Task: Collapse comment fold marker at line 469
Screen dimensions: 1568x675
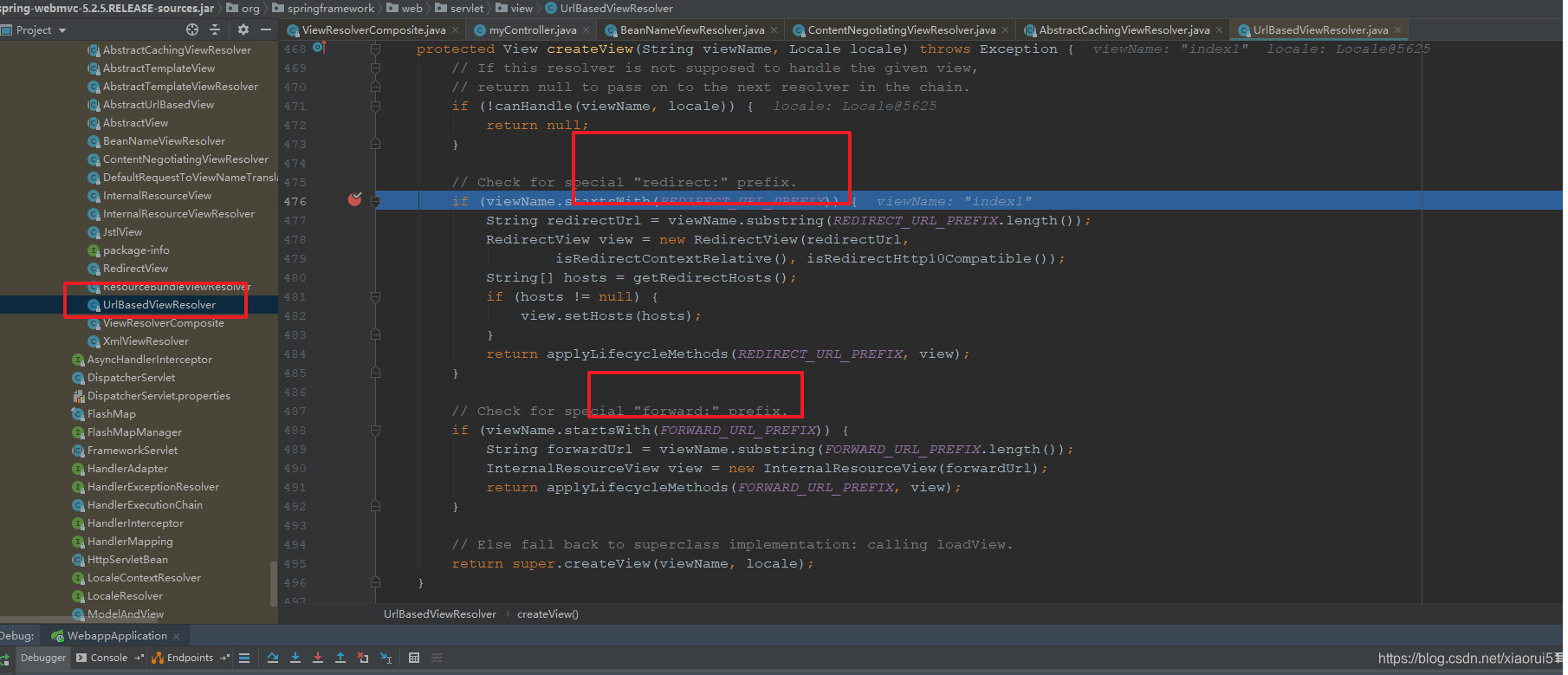Action: click(x=375, y=68)
